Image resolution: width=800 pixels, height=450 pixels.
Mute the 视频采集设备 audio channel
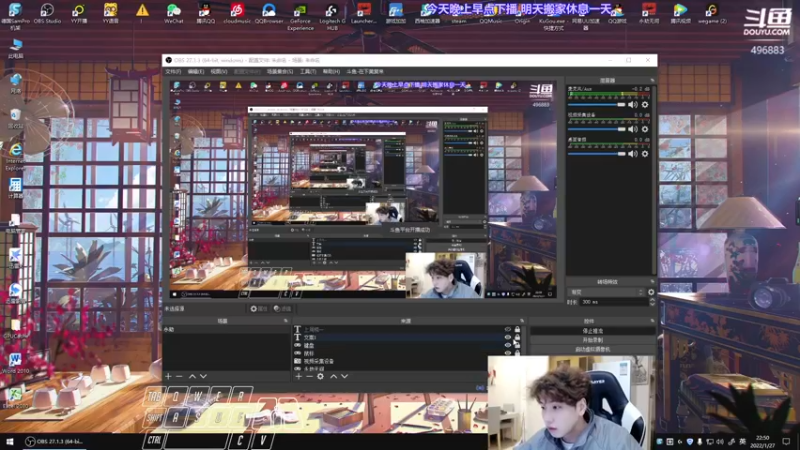click(x=633, y=129)
